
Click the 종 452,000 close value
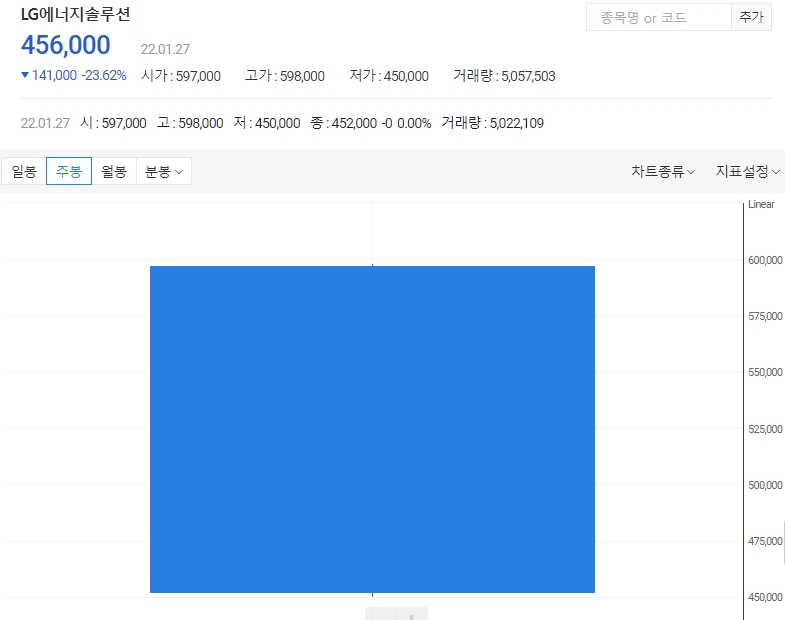pos(343,123)
